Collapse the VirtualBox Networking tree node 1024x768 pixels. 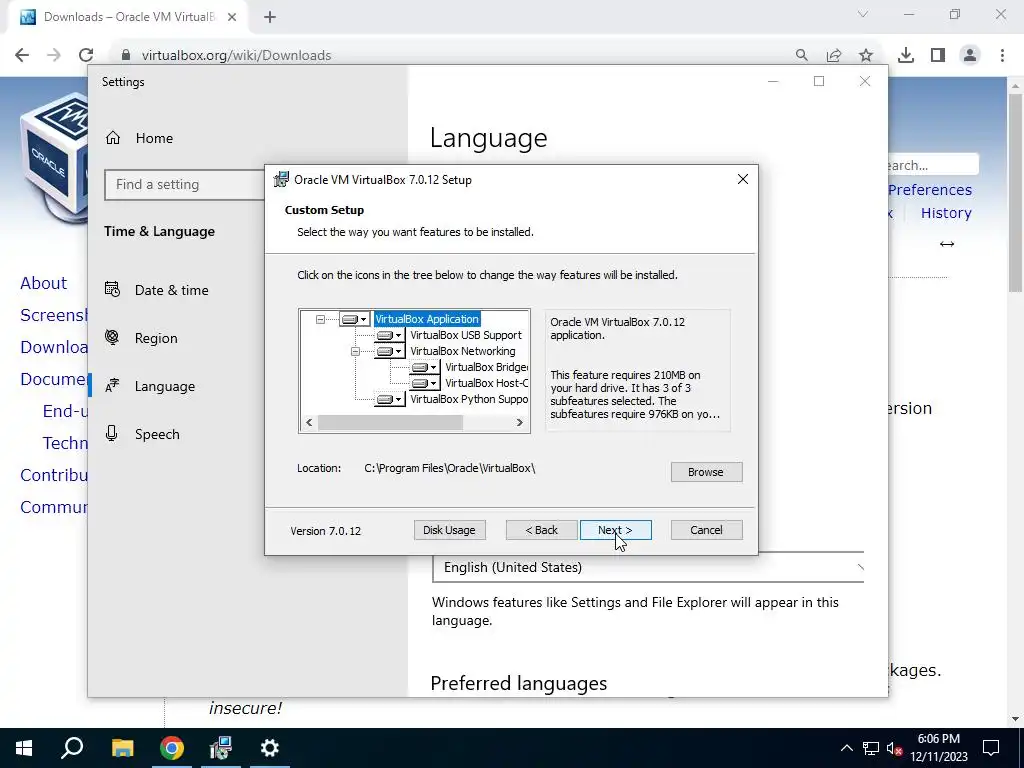coord(355,351)
